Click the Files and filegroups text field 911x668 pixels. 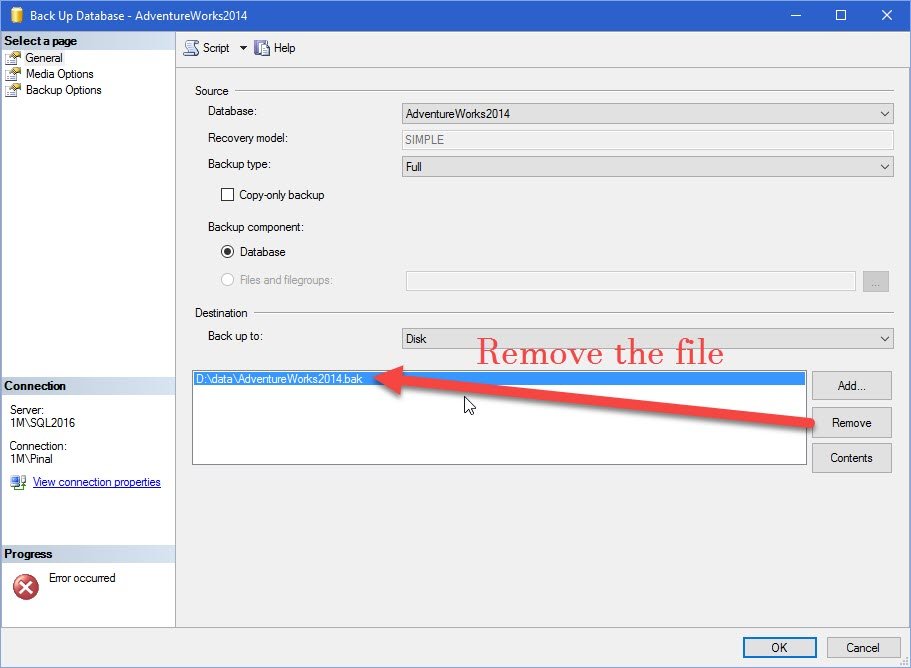pyautogui.click(x=630, y=281)
